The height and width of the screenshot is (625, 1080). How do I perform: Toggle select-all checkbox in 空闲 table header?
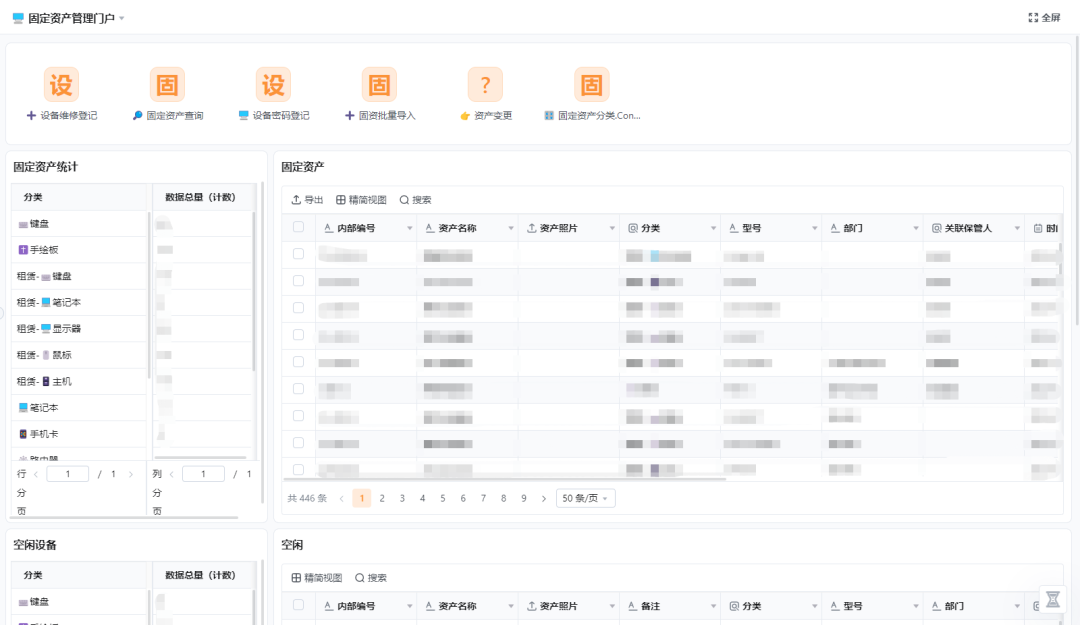[x=298, y=605]
